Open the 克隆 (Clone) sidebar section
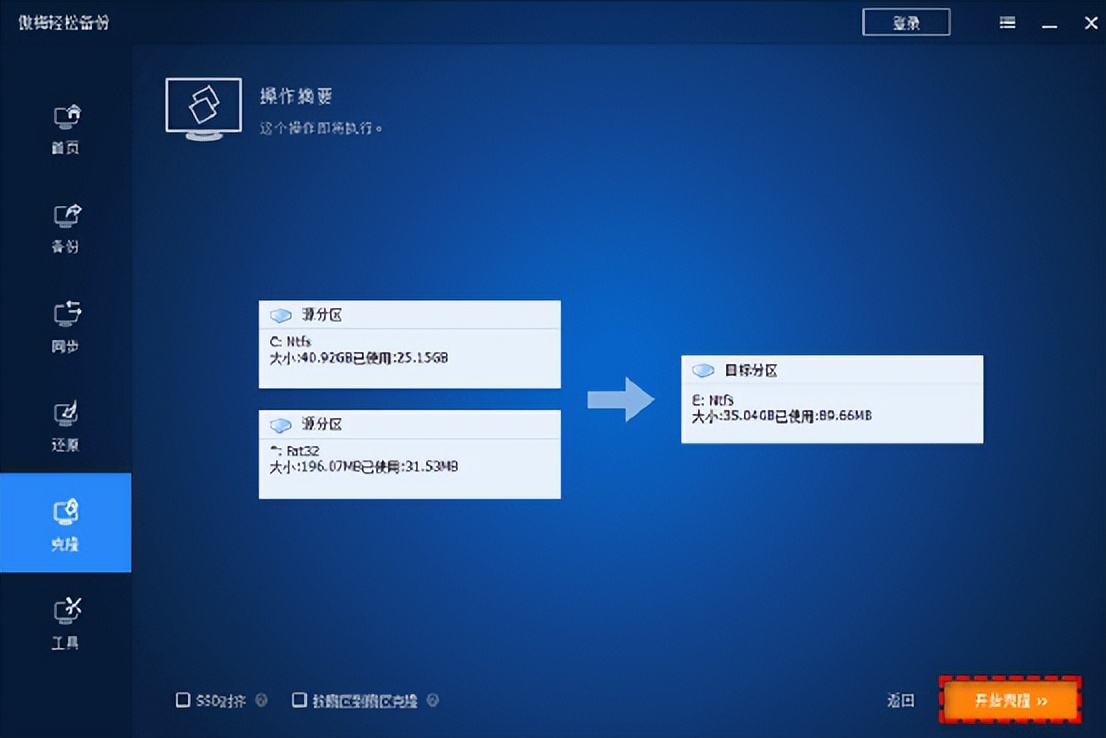The width and height of the screenshot is (1106, 738). pyautogui.click(x=64, y=523)
